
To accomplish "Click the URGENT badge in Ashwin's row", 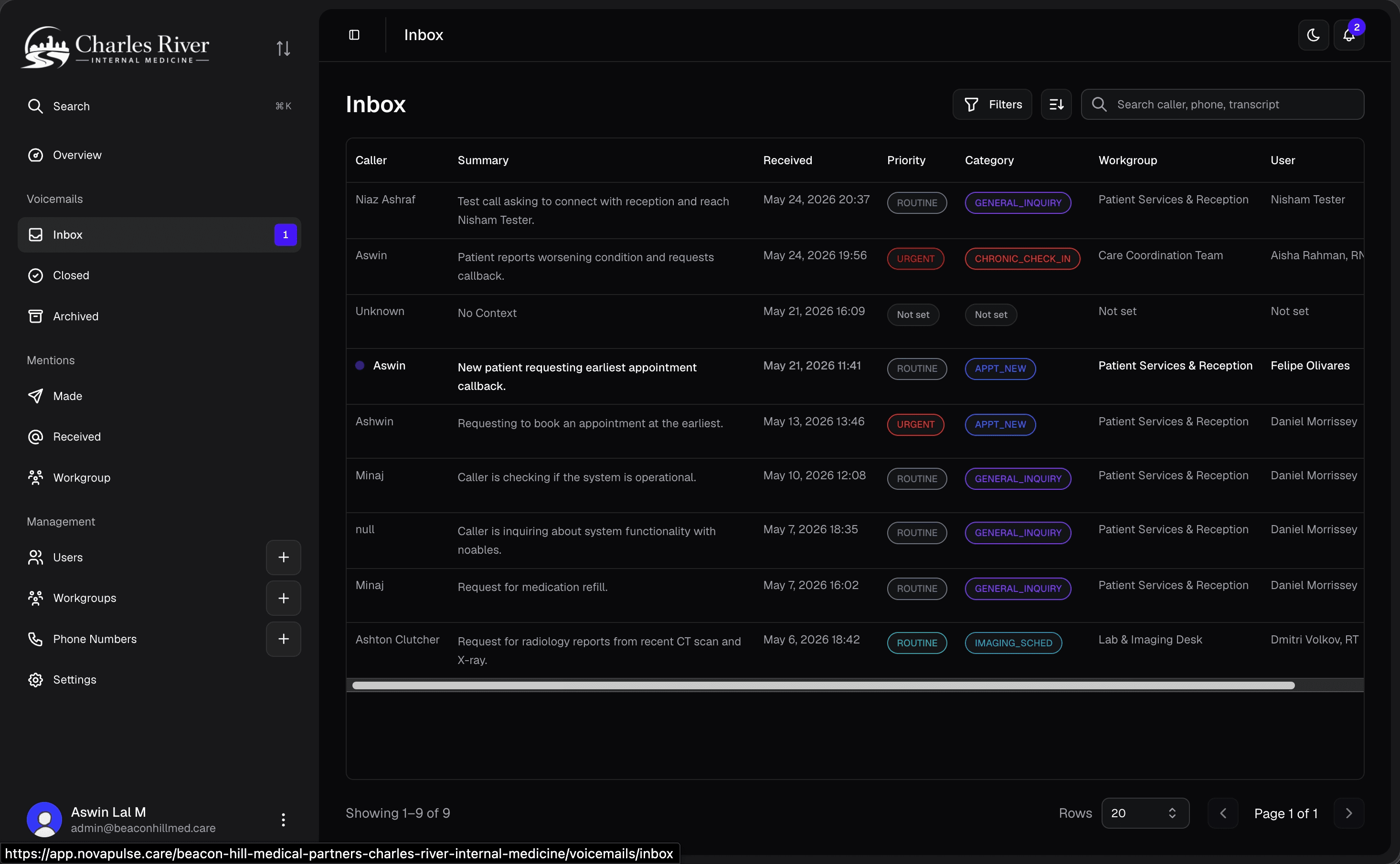I will (x=915, y=424).
